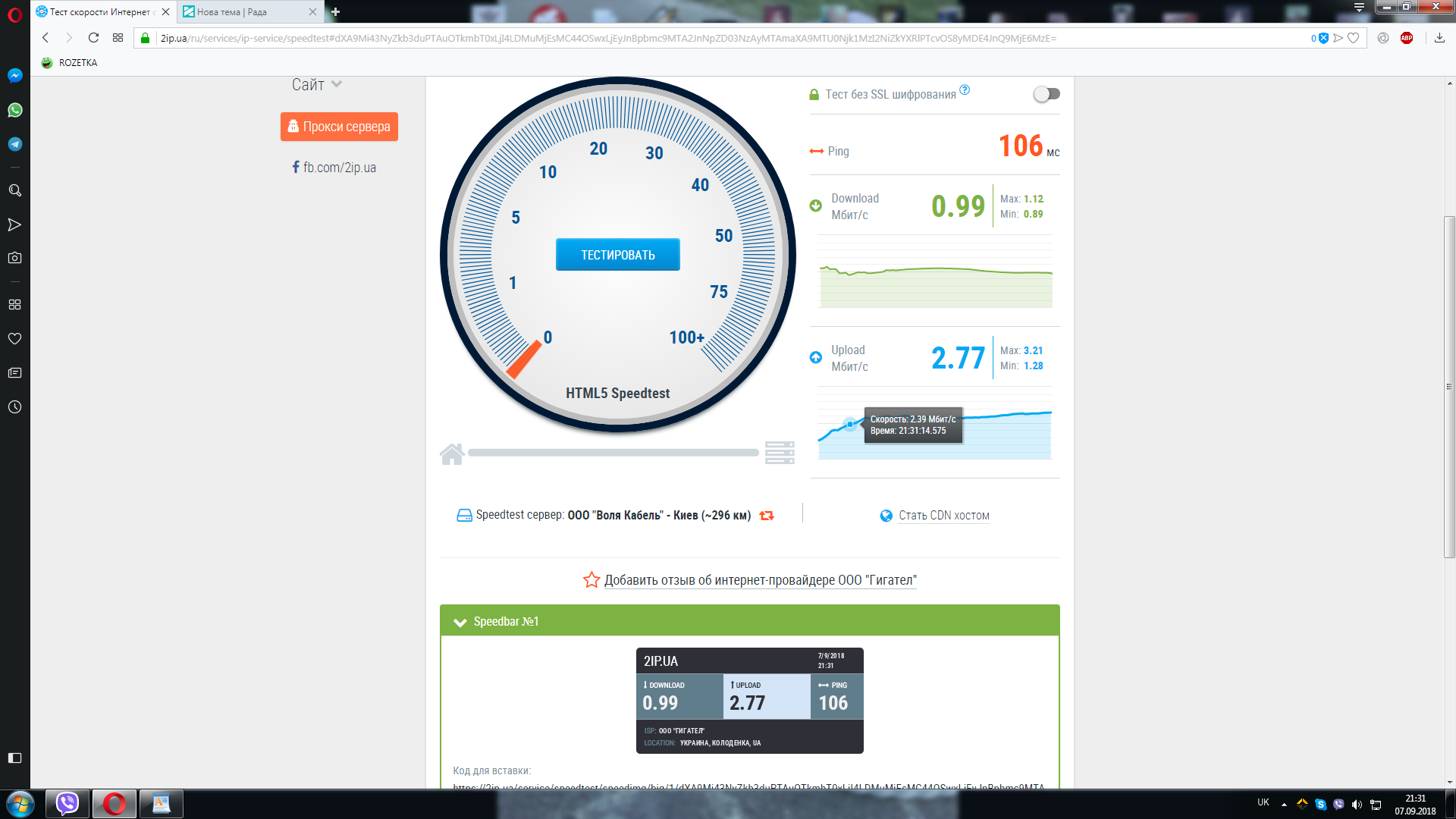Open the Стать CDN хостом link
The image size is (1456, 819).
pos(943,516)
